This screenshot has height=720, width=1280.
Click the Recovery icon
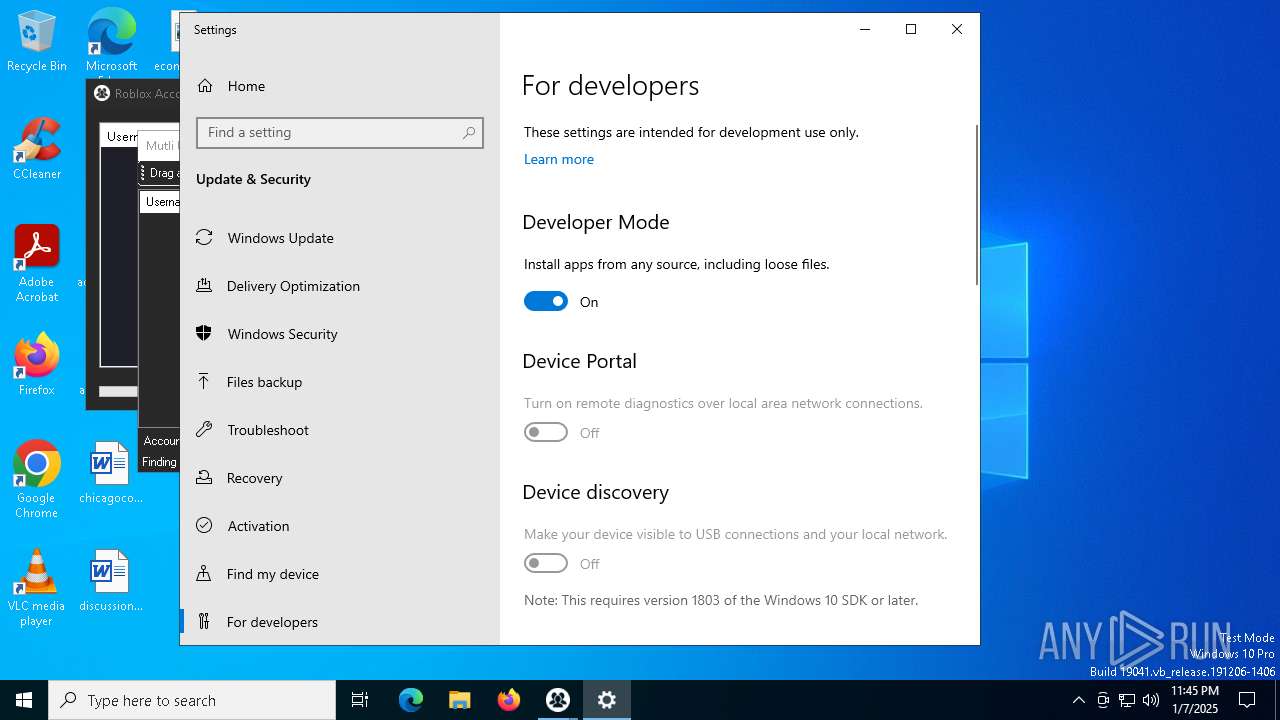click(x=204, y=477)
